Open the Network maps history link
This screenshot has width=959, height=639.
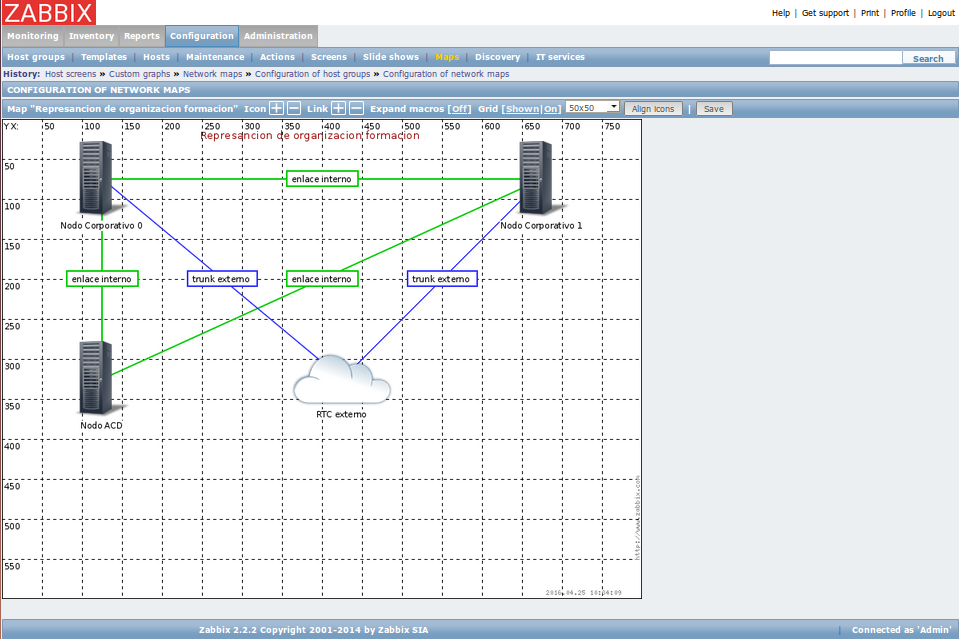coord(212,74)
